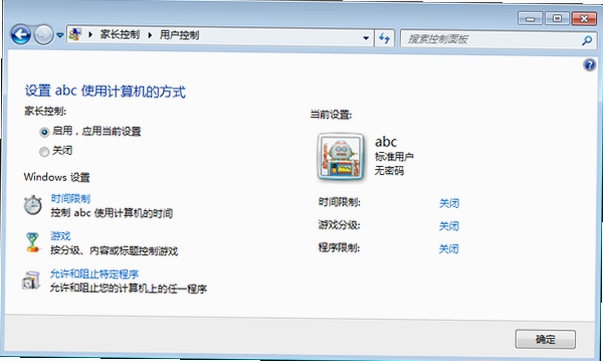This screenshot has height=361, width=603.
Task: Click the 允许和阻止您的计算机上的任一程序 description
Action: pos(128,288)
